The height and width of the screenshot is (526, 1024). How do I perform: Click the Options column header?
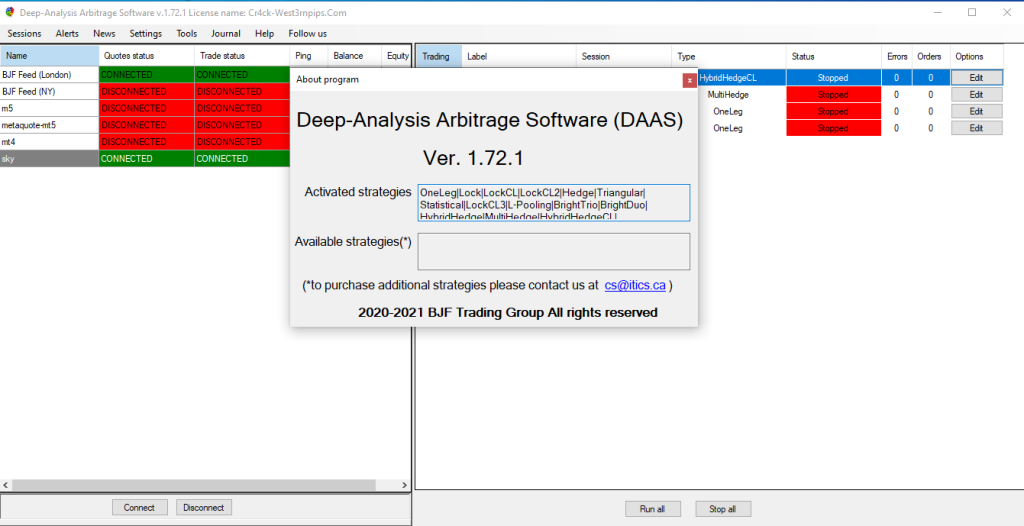977,56
